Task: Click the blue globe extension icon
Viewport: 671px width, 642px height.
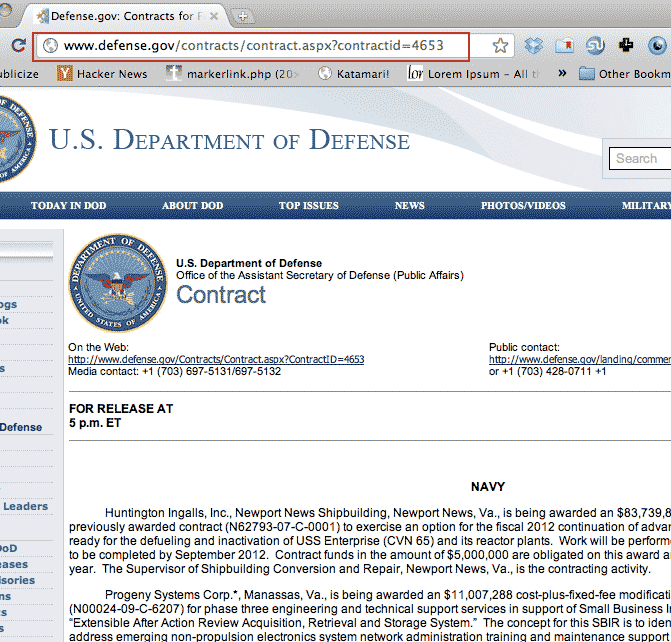Action: [x=657, y=45]
